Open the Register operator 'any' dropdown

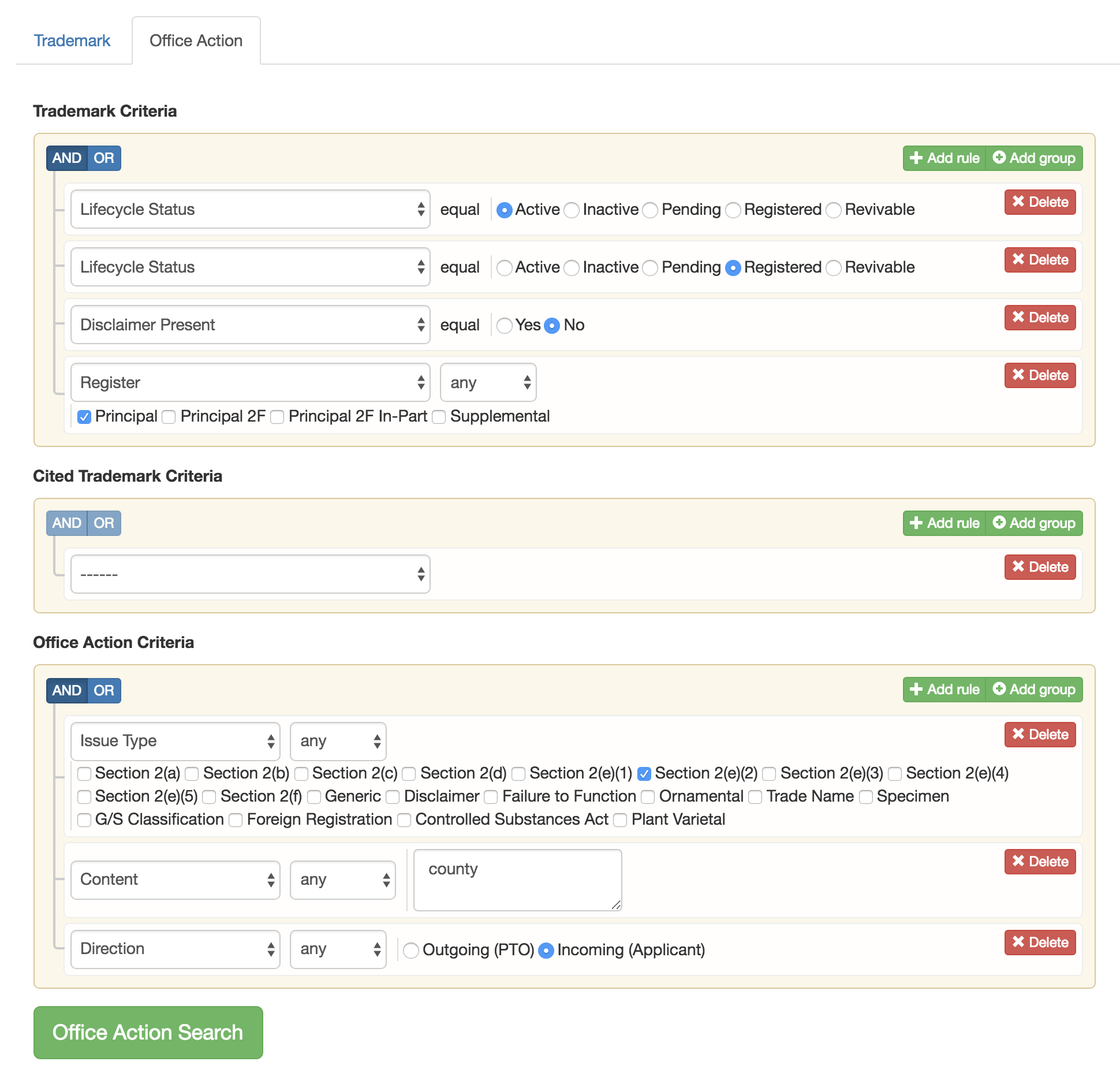[488, 382]
